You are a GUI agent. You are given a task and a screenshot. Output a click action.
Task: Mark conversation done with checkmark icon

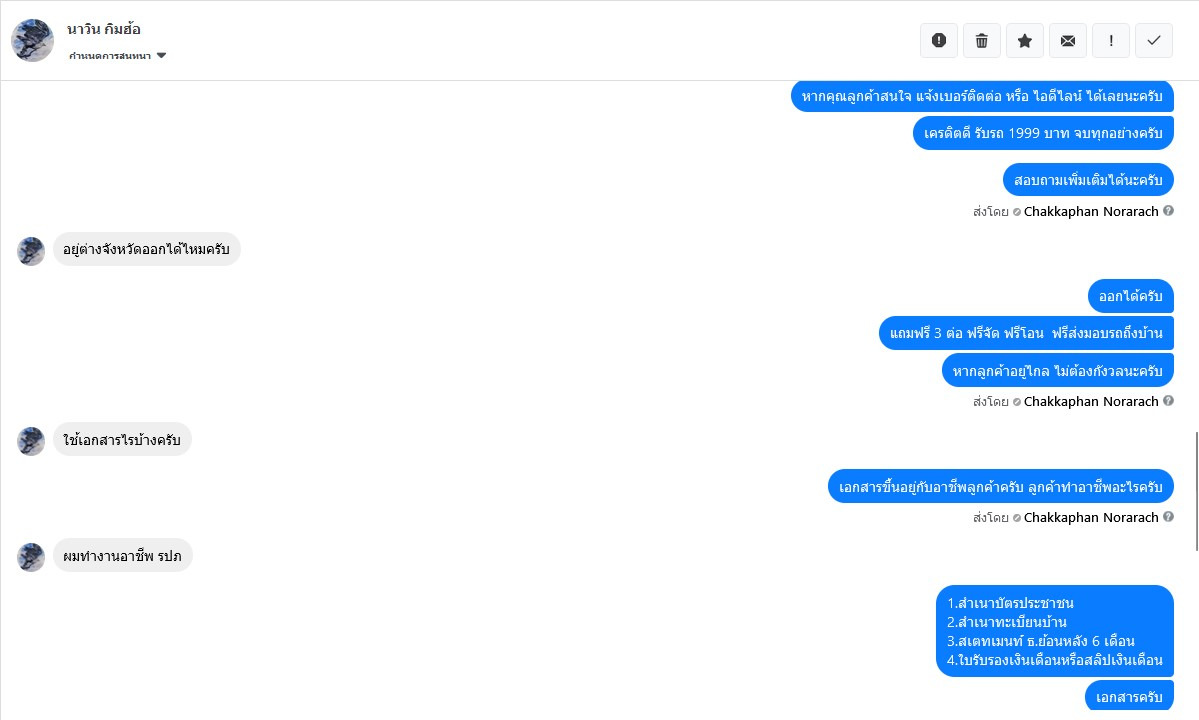click(x=1154, y=41)
